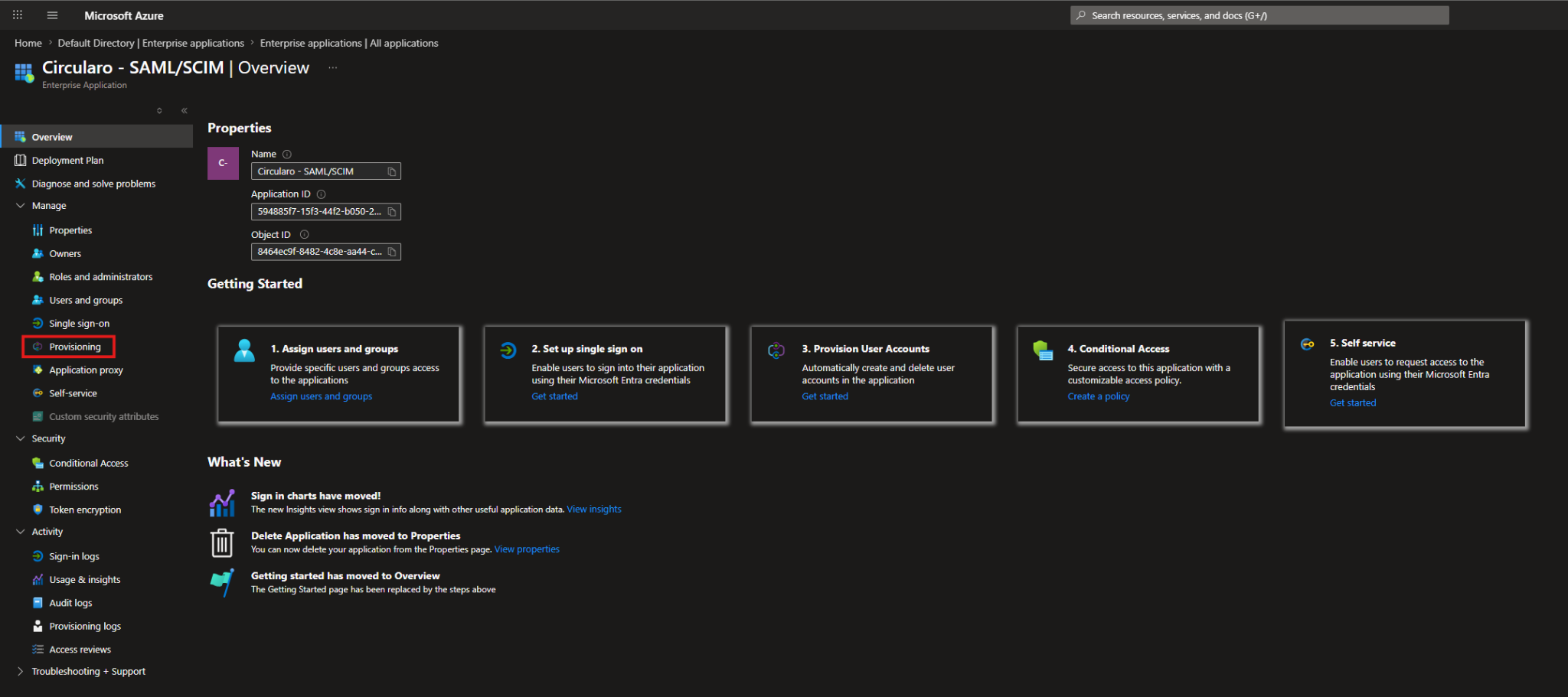This screenshot has height=697, width=1568.
Task: Click Get started under Set up single sign on
Action: point(555,396)
